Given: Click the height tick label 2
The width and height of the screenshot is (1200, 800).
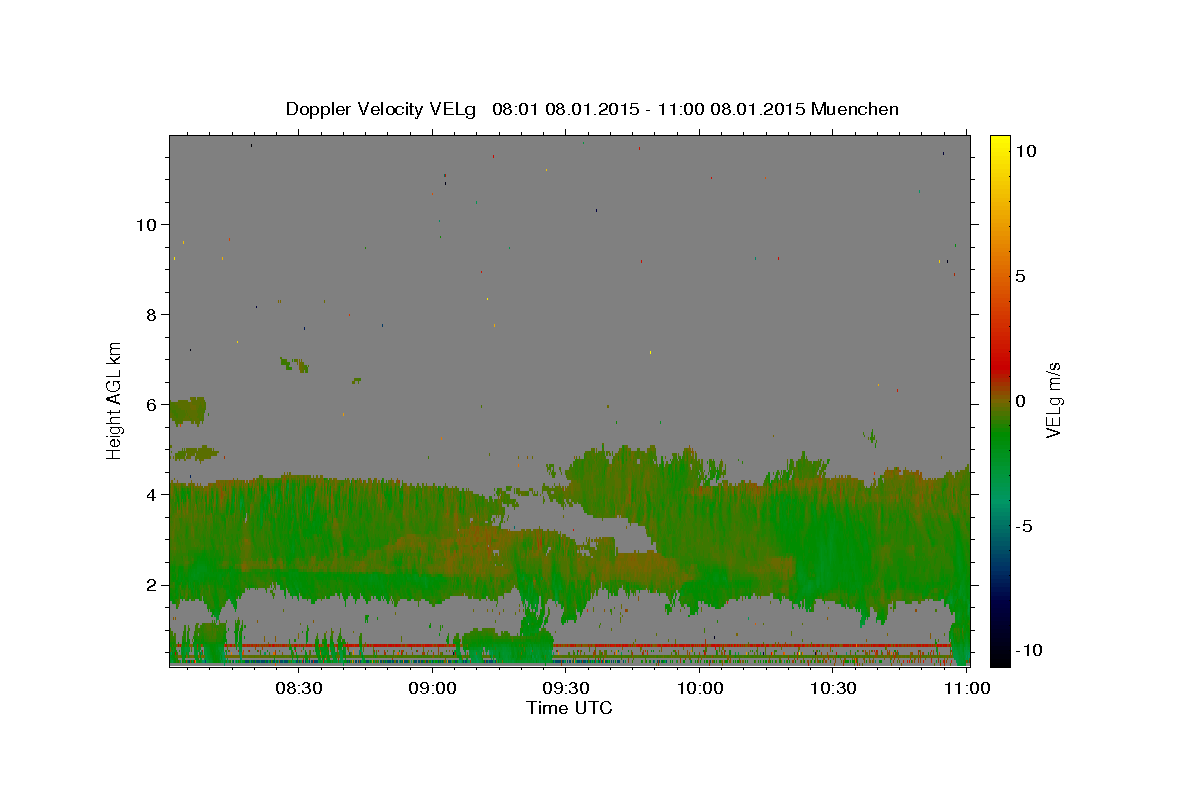Looking at the screenshot, I should click(150, 584).
